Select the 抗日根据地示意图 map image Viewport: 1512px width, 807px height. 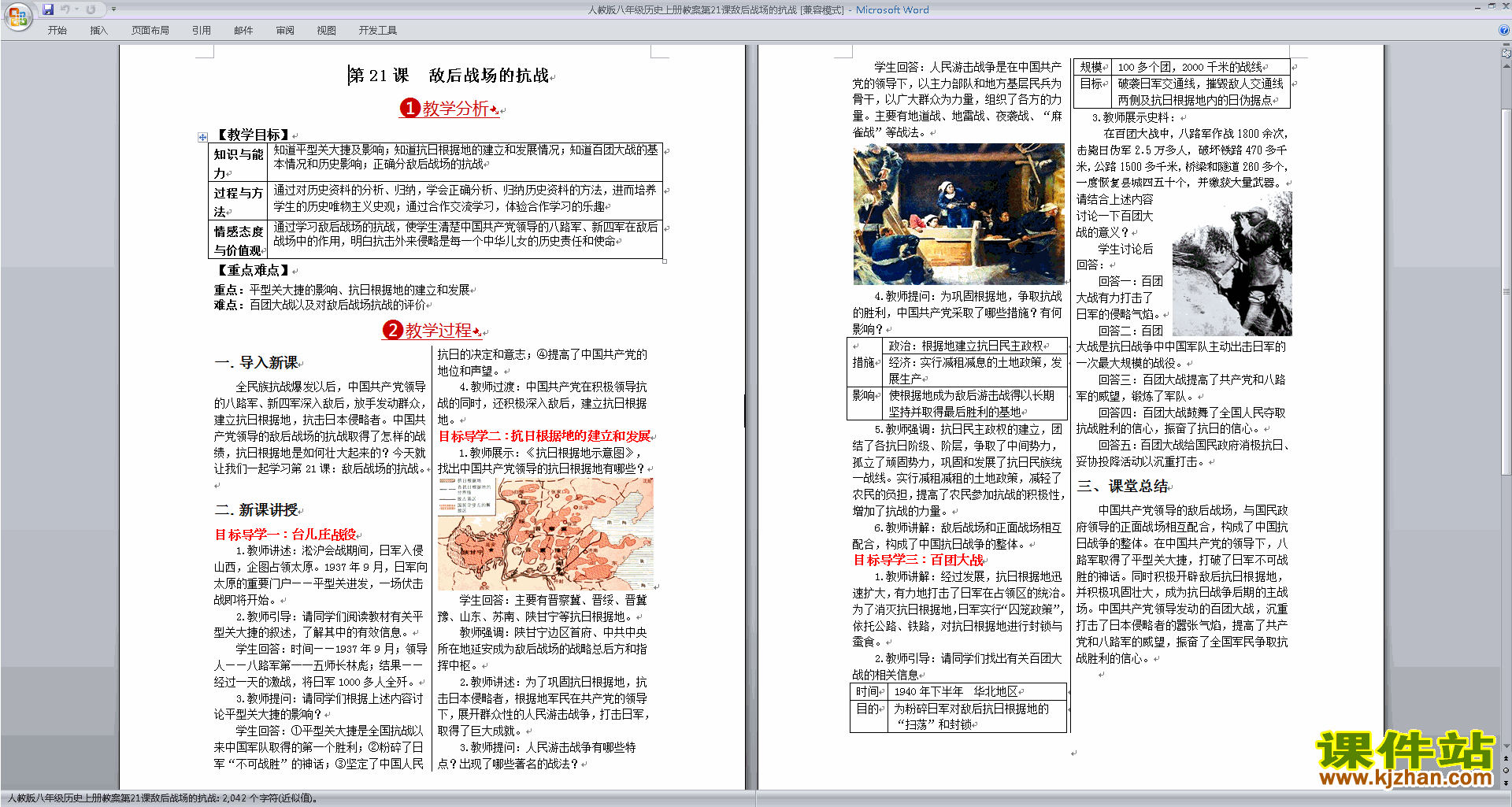(545, 534)
